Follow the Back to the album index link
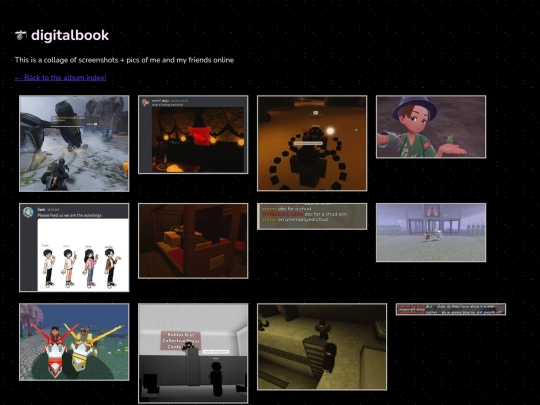This screenshot has height=405, width=540. (x=61, y=77)
